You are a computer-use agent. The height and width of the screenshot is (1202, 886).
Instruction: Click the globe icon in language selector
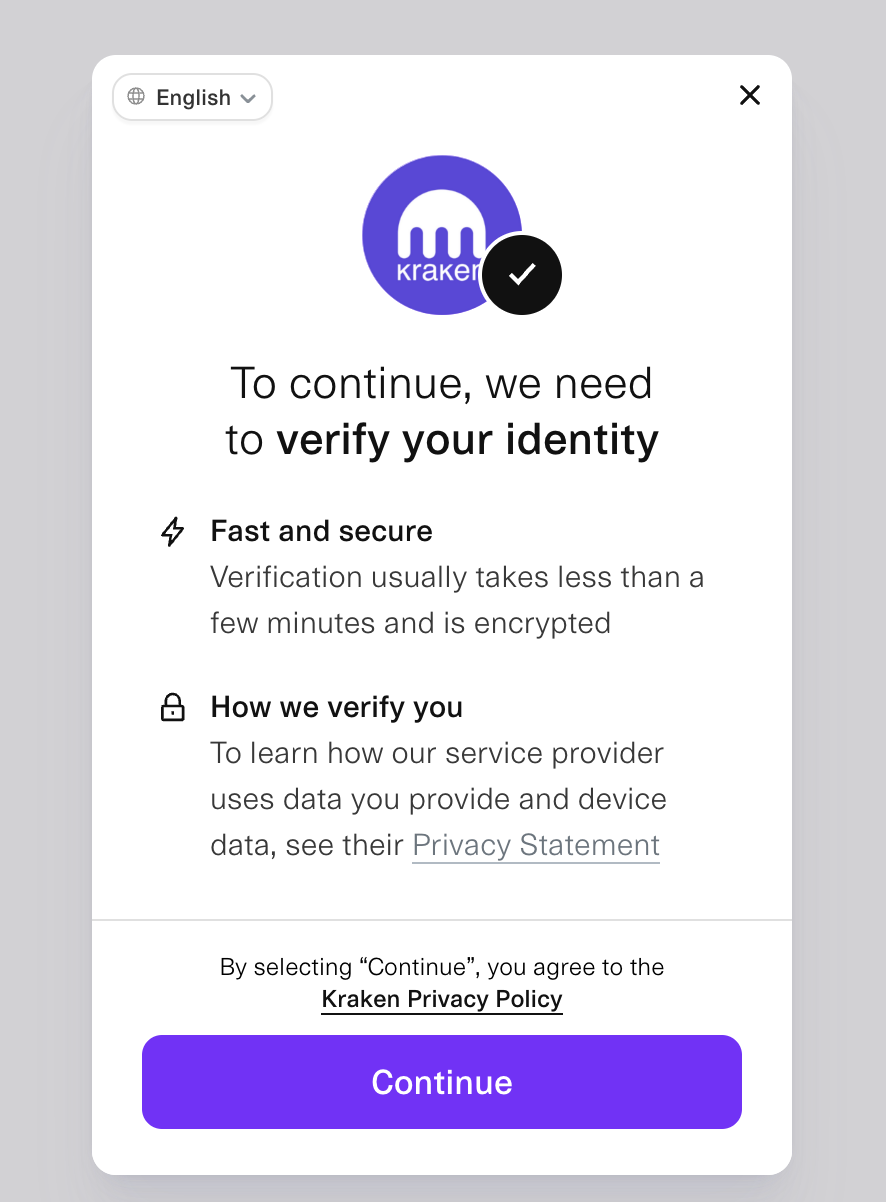(136, 97)
